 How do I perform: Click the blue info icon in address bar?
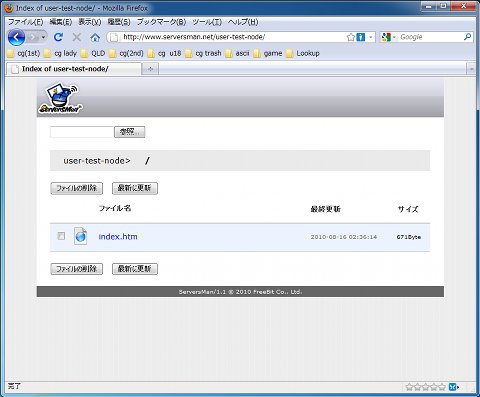(361, 37)
